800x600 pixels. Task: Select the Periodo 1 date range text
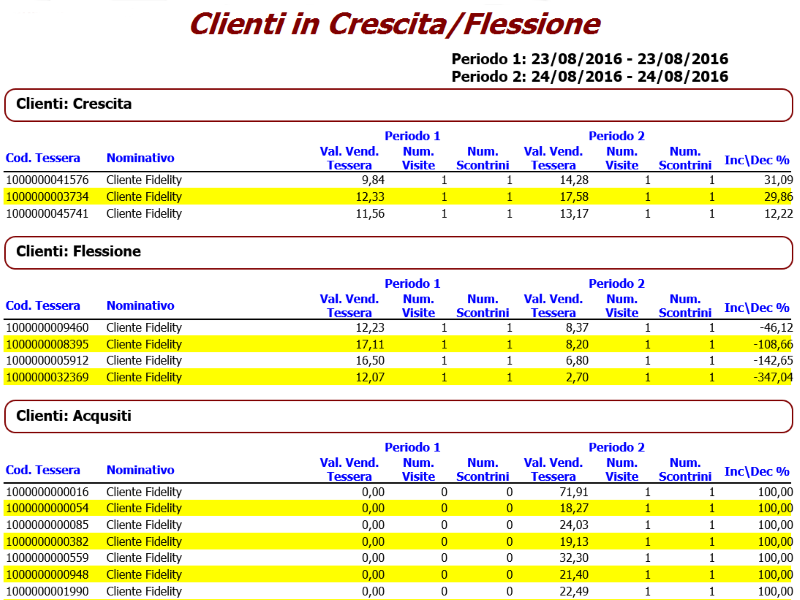click(589, 59)
